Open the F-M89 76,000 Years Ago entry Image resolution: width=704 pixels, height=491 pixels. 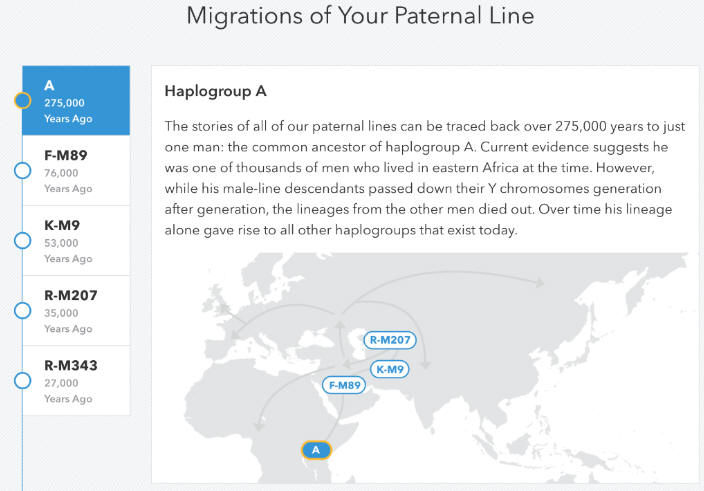click(76, 171)
